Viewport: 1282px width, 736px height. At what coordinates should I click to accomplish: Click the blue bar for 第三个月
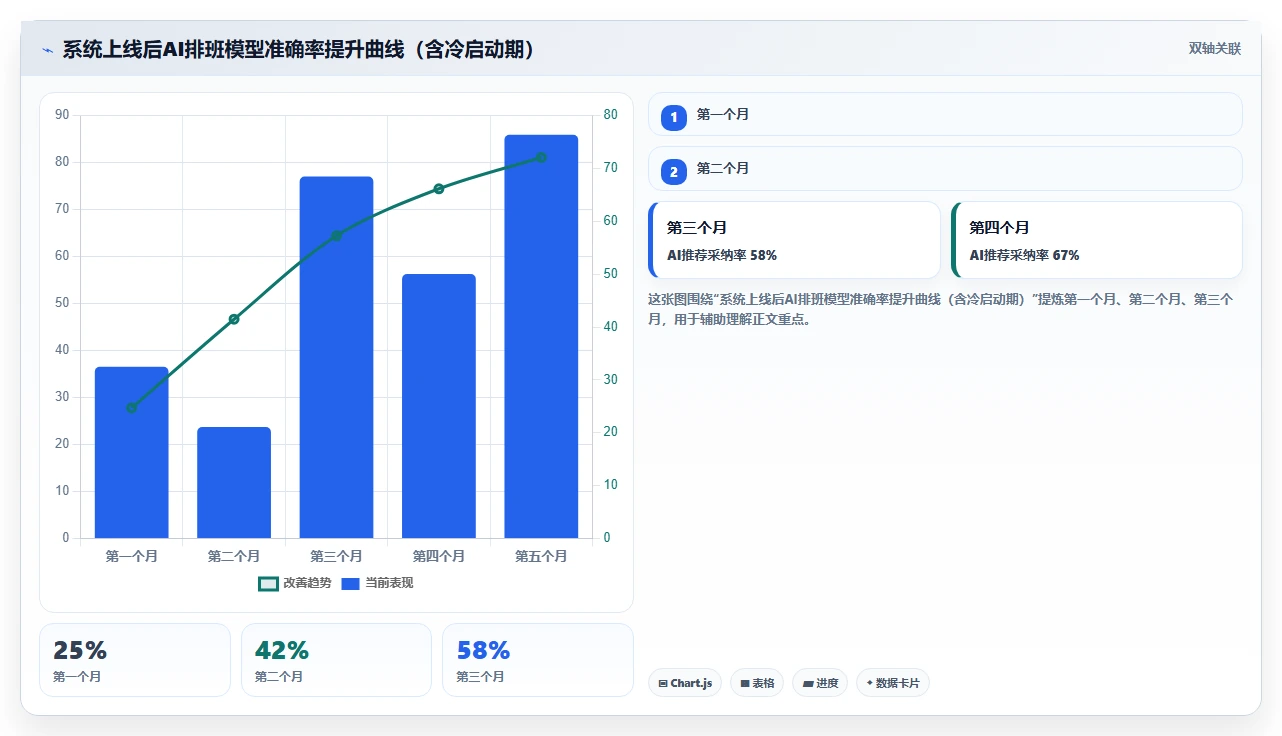(x=336, y=358)
